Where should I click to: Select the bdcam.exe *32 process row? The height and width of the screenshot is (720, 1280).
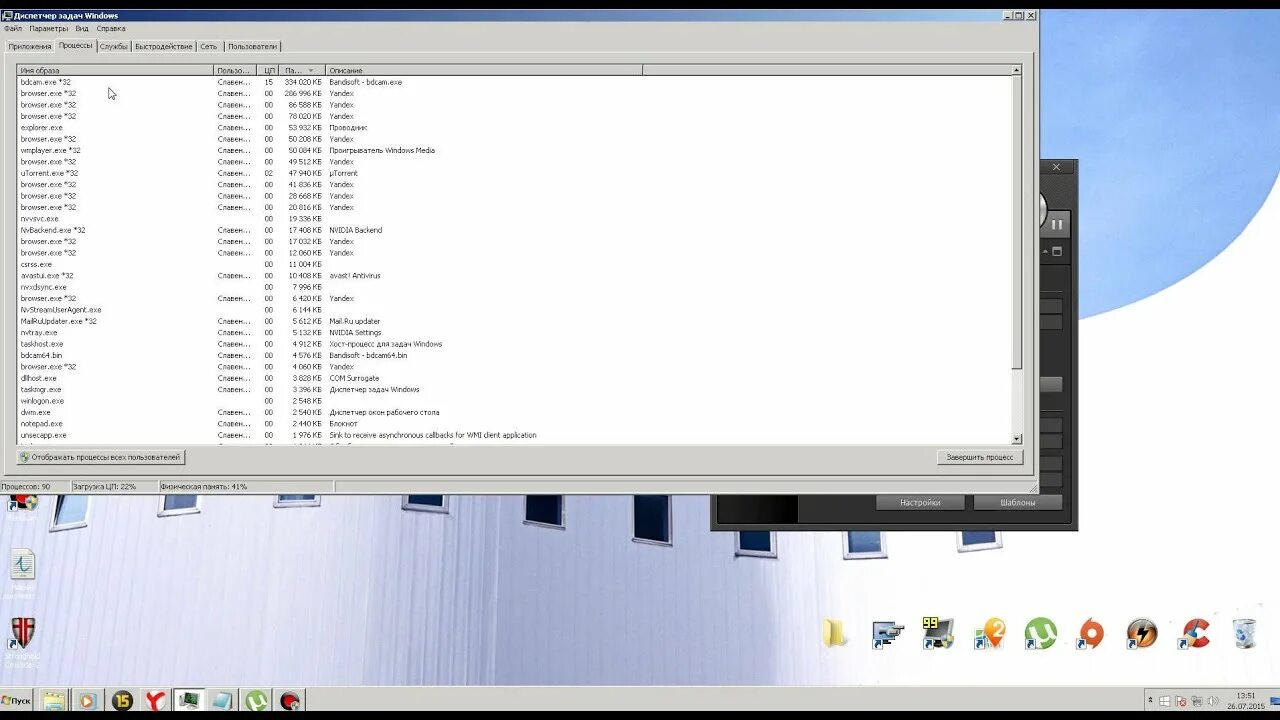514,82
